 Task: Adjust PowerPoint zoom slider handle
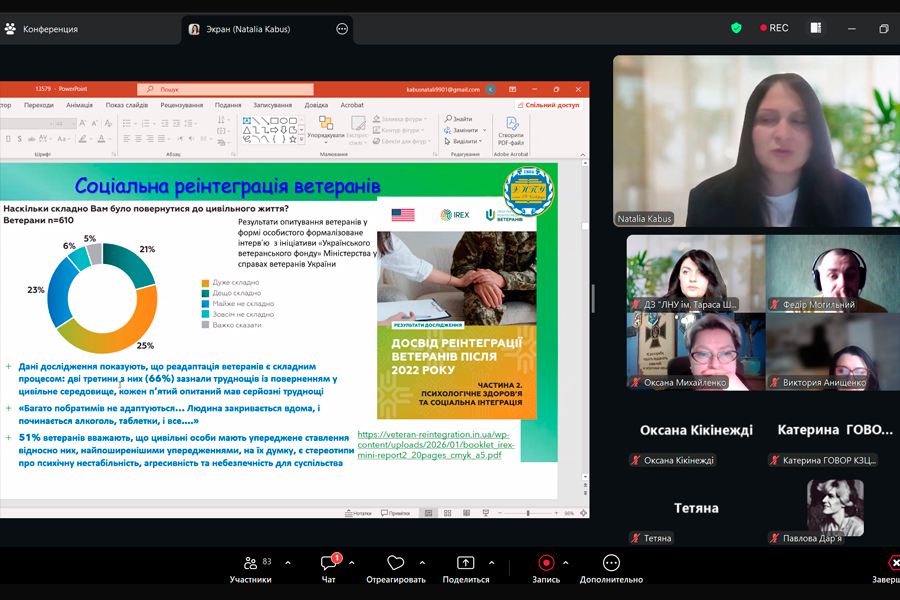click(528, 513)
